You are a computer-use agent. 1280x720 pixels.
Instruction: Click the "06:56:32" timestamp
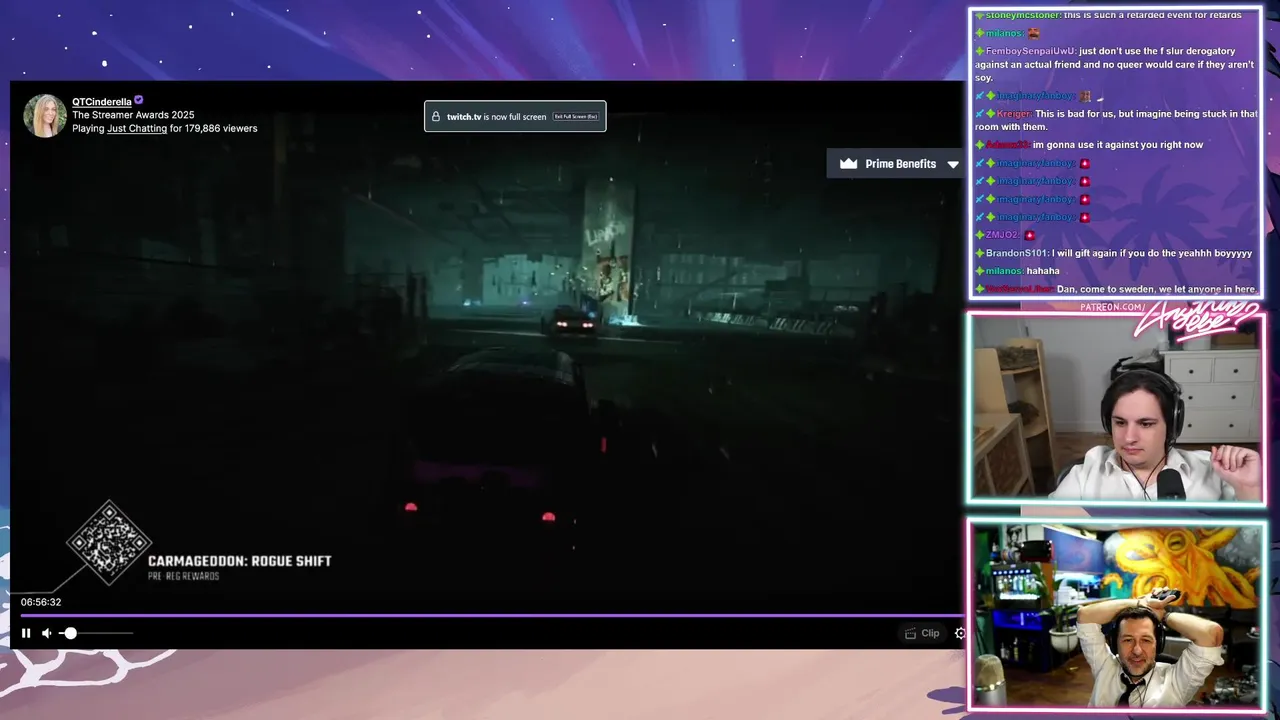pos(41,602)
